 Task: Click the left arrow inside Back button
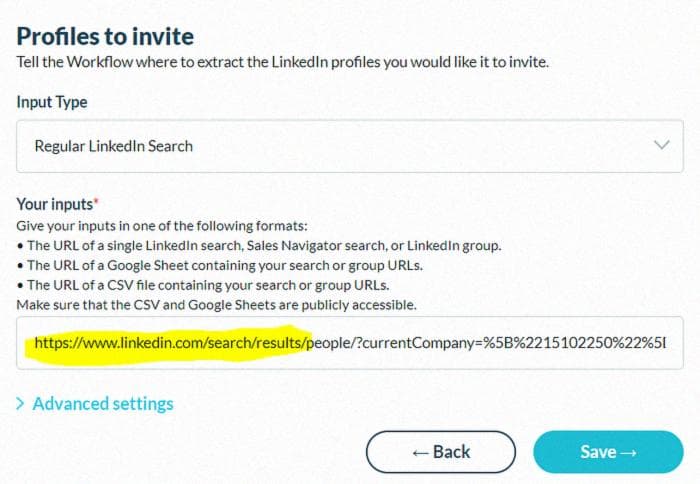click(420, 452)
